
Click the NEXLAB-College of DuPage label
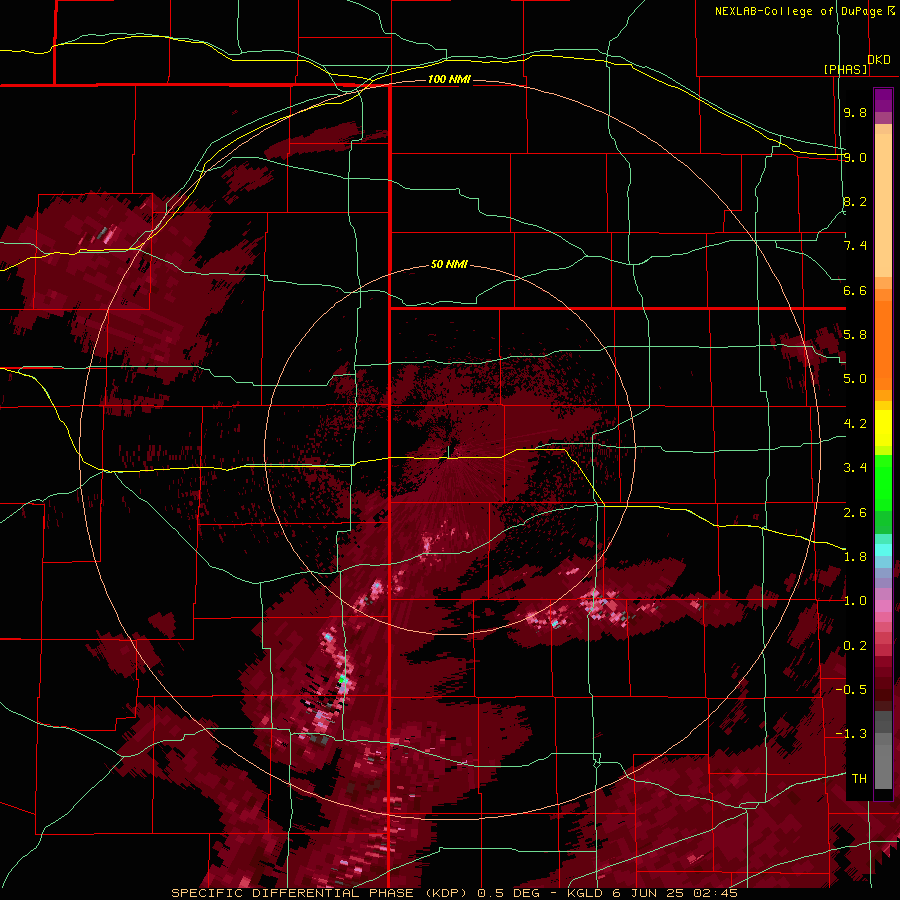point(798,11)
